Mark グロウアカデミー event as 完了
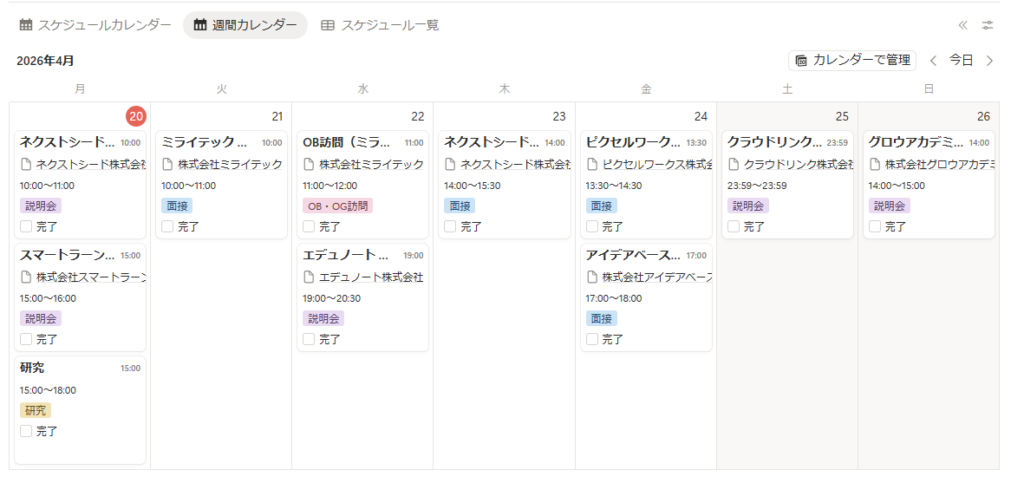Screen dimensions: 1024x483 pos(876,227)
